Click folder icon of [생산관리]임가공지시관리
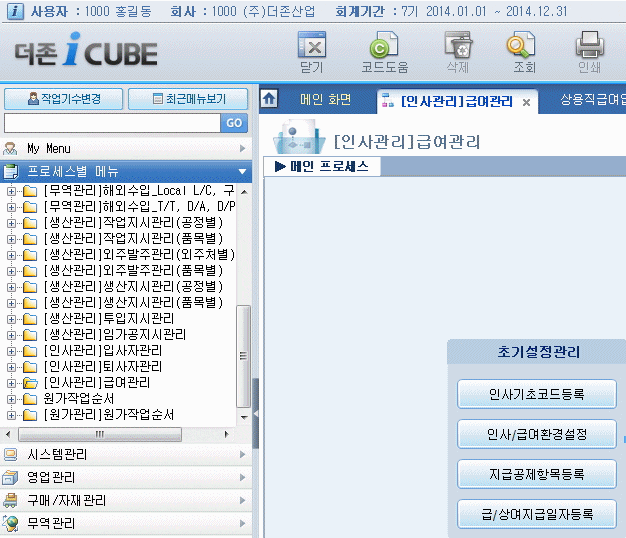 point(30,335)
